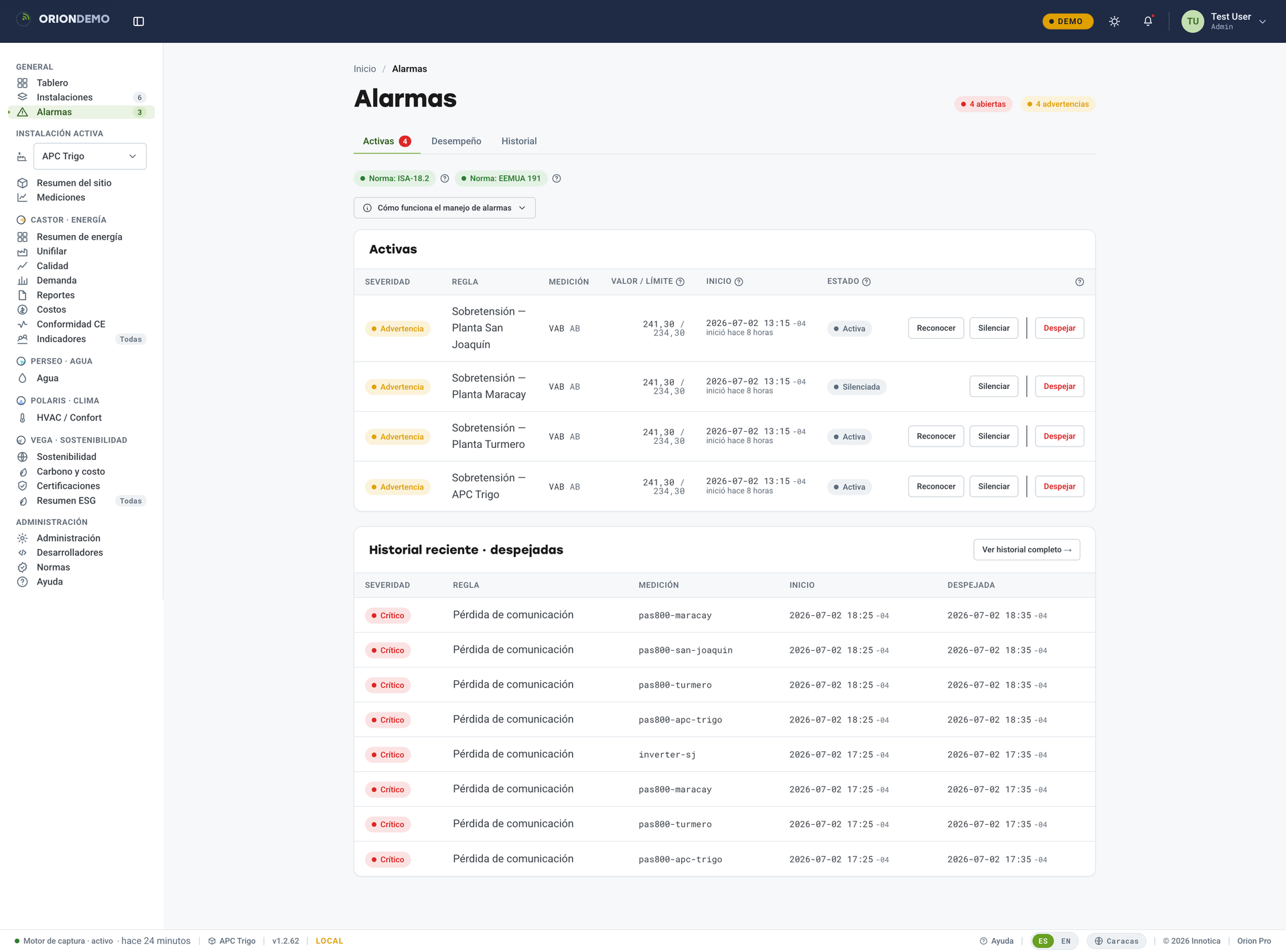
Task: Switch language to EN
Action: 1066,941
